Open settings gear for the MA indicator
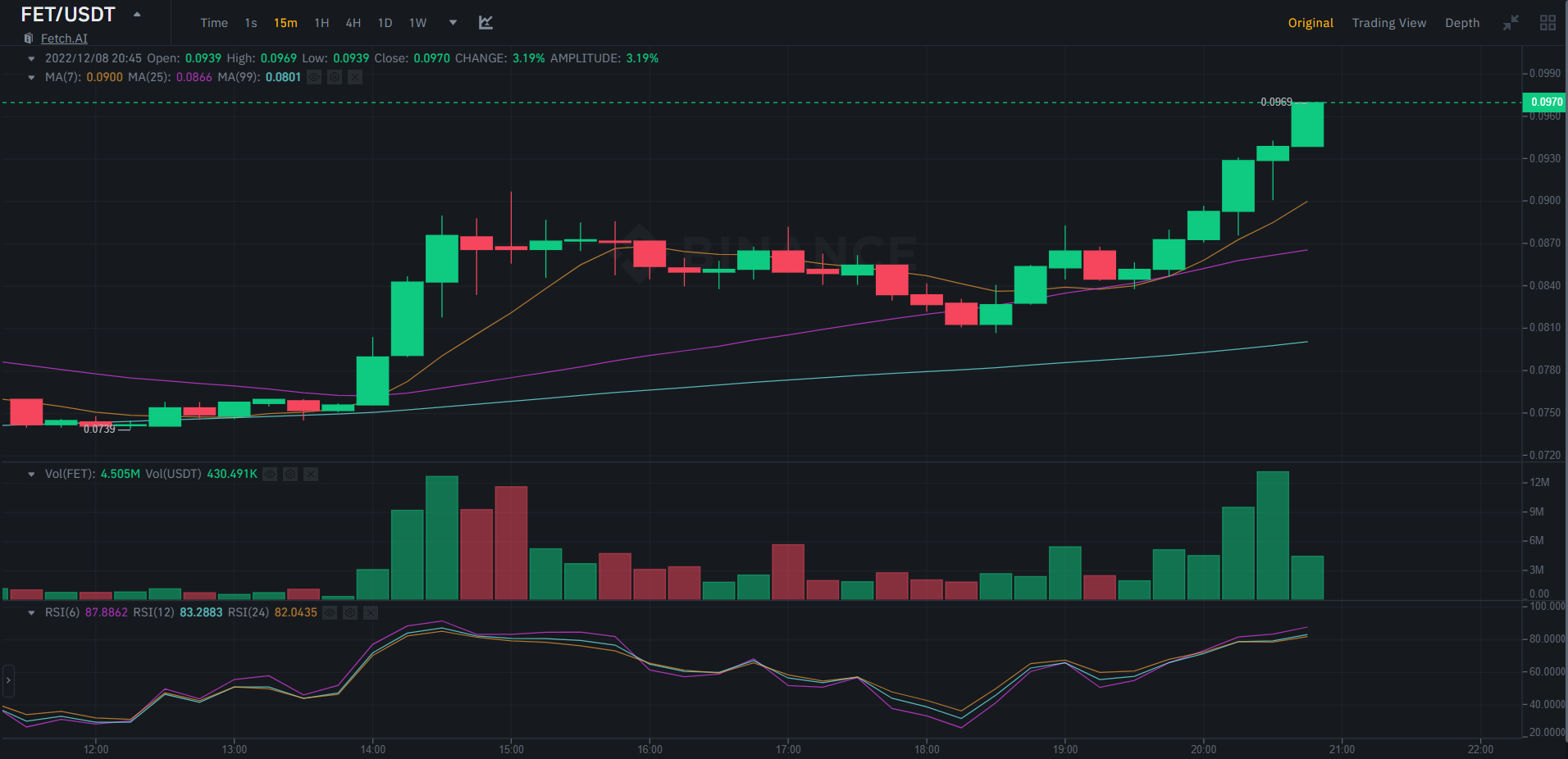 pyautogui.click(x=335, y=77)
